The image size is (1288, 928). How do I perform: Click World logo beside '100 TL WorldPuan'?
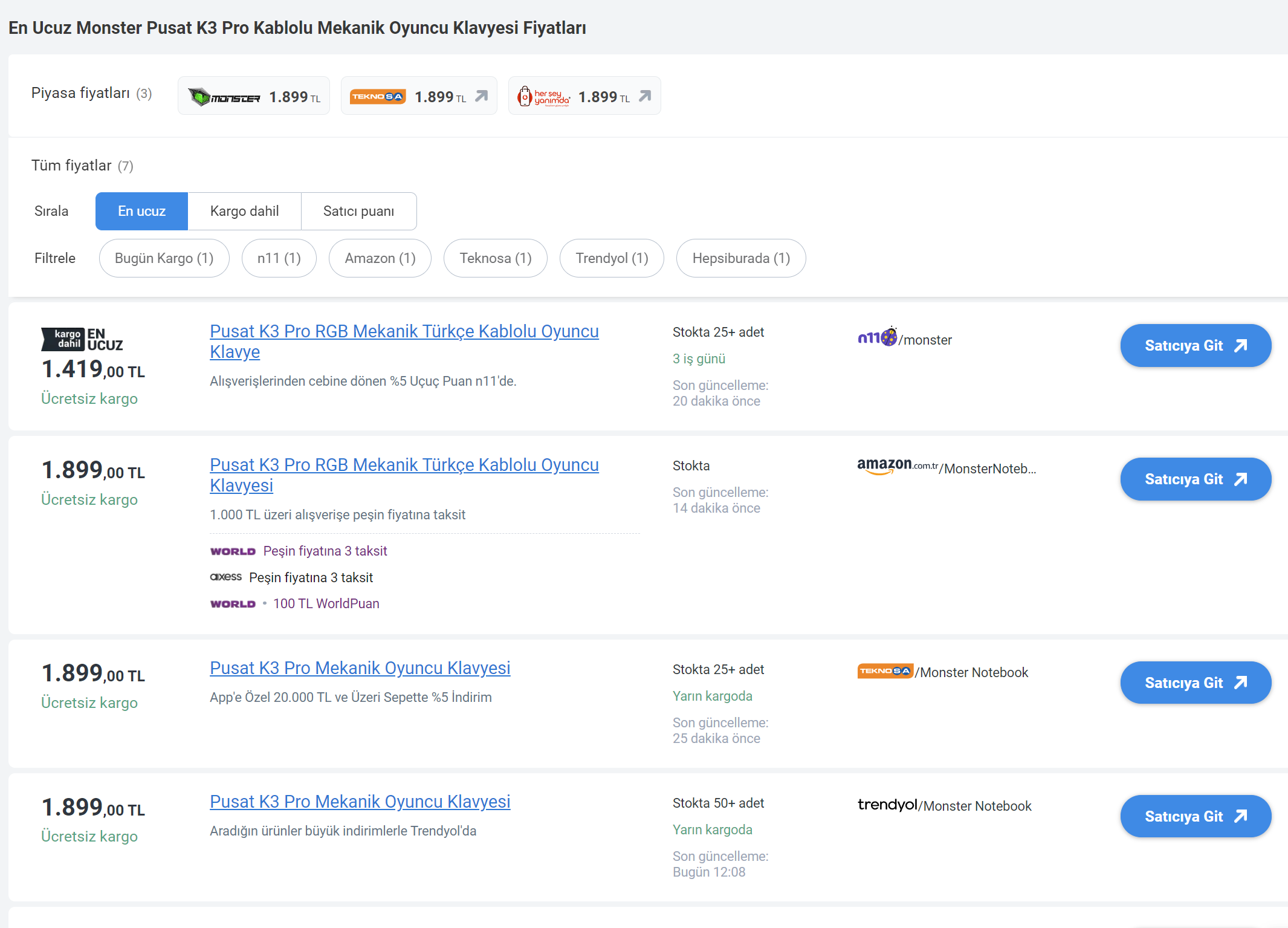tap(233, 604)
